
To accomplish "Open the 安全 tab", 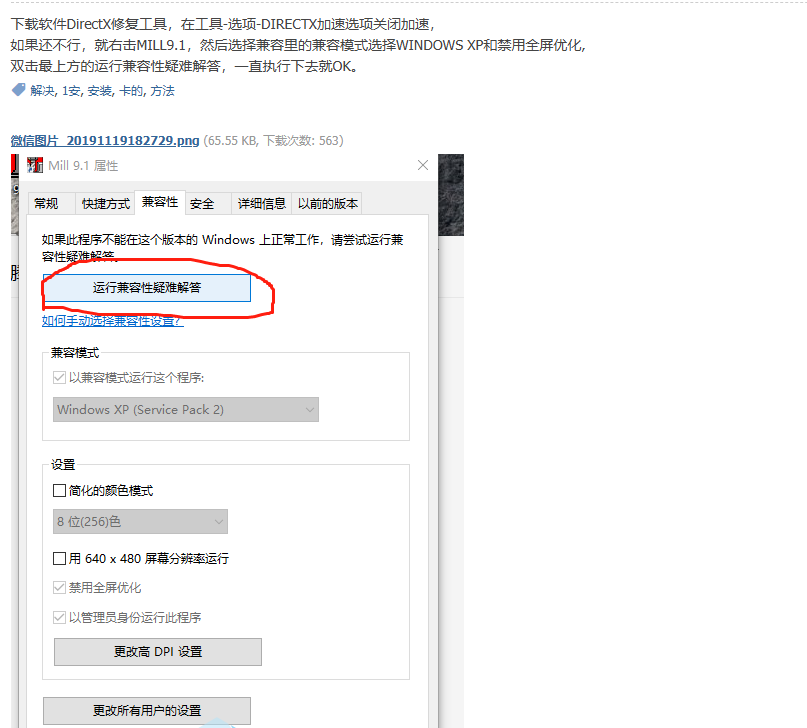I will point(202,204).
